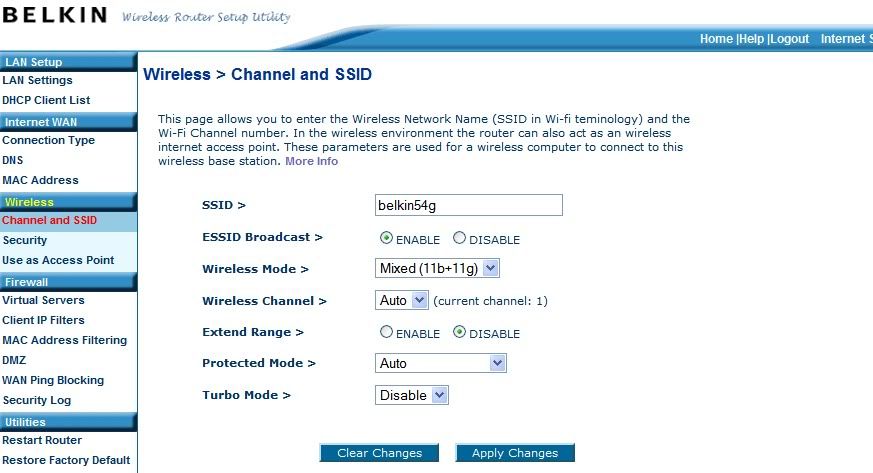The image size is (873, 473).
Task: Select DISABLE for ESSID Broadcast
Action: [x=459, y=238]
